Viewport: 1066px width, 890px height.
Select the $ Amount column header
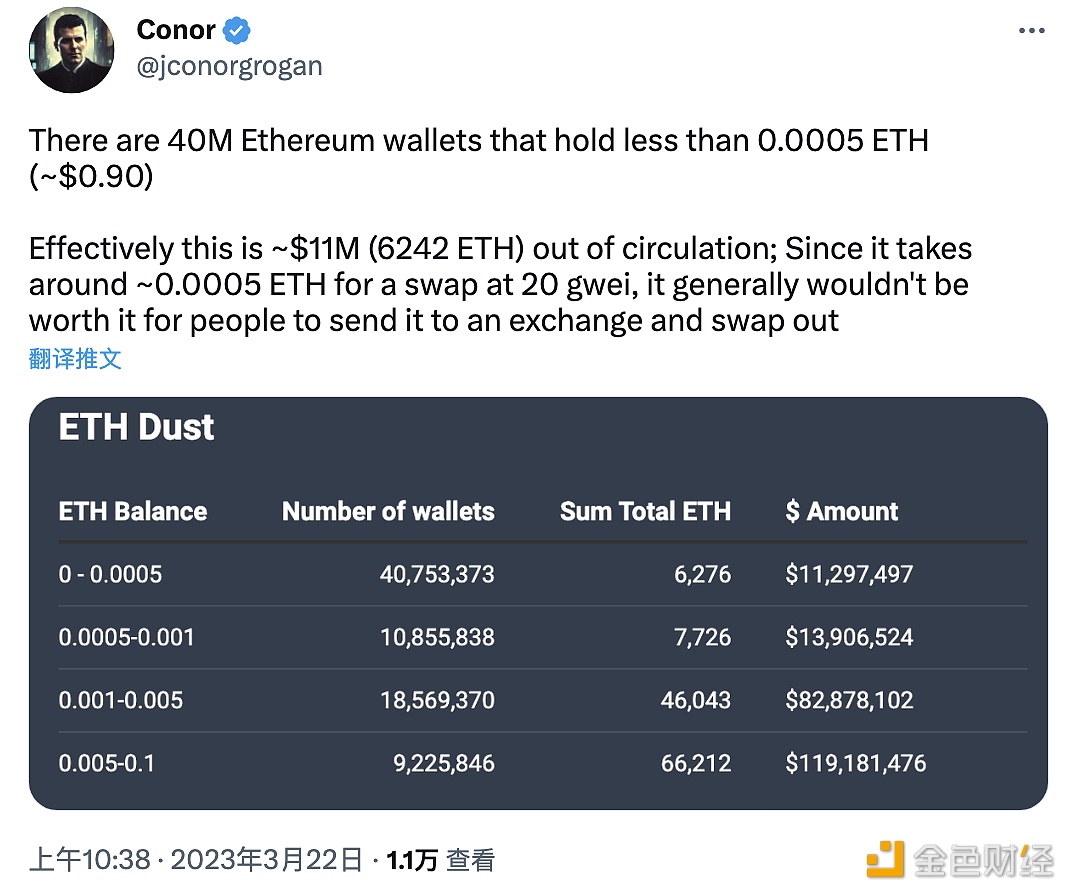tap(842, 511)
